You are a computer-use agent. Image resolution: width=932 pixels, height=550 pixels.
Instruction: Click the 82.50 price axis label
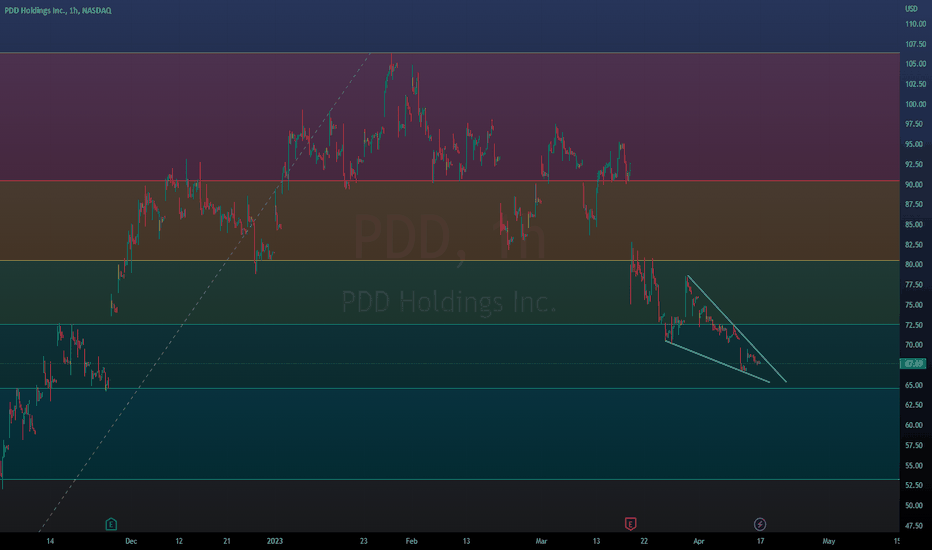(x=915, y=244)
